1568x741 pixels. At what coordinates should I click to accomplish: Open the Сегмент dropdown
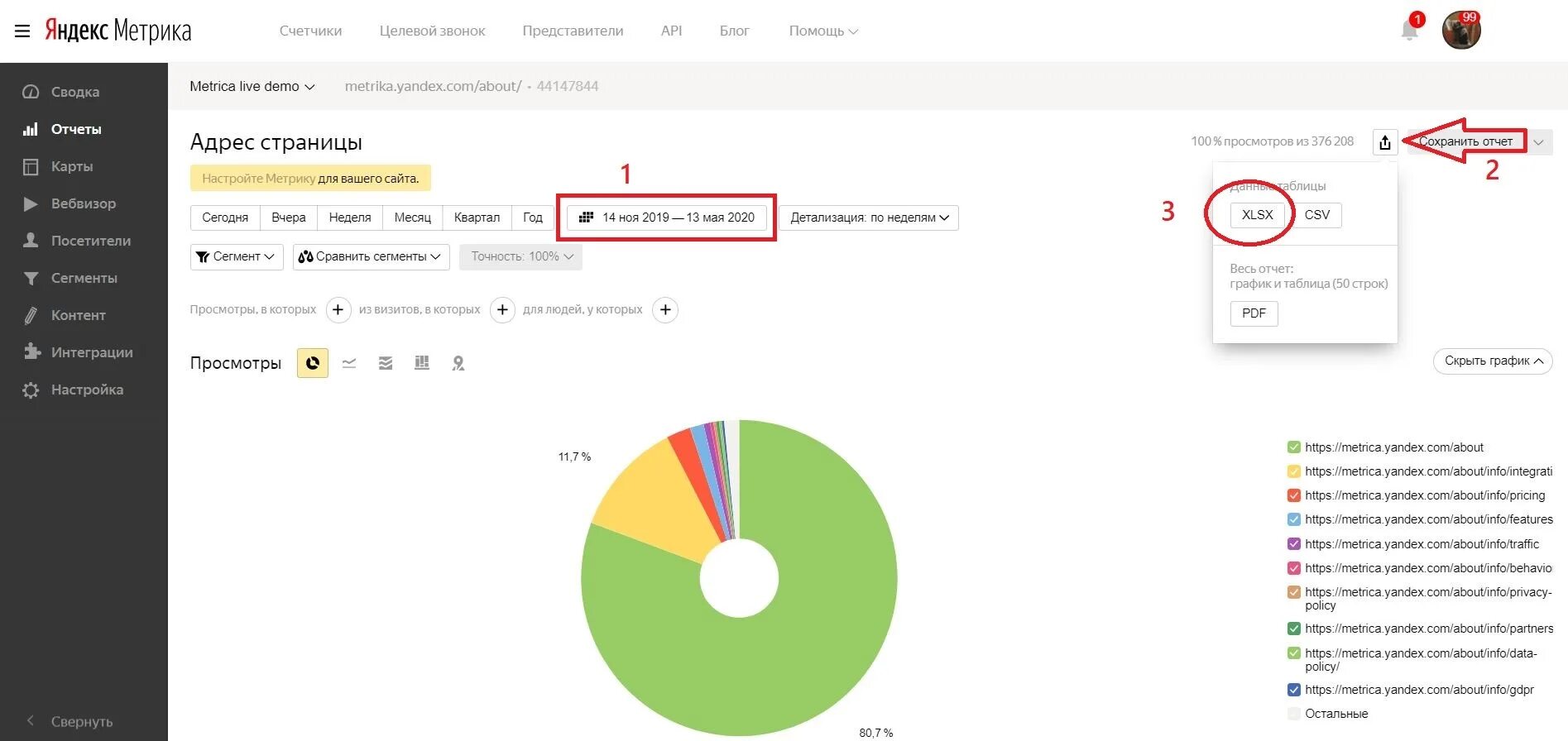tap(237, 257)
